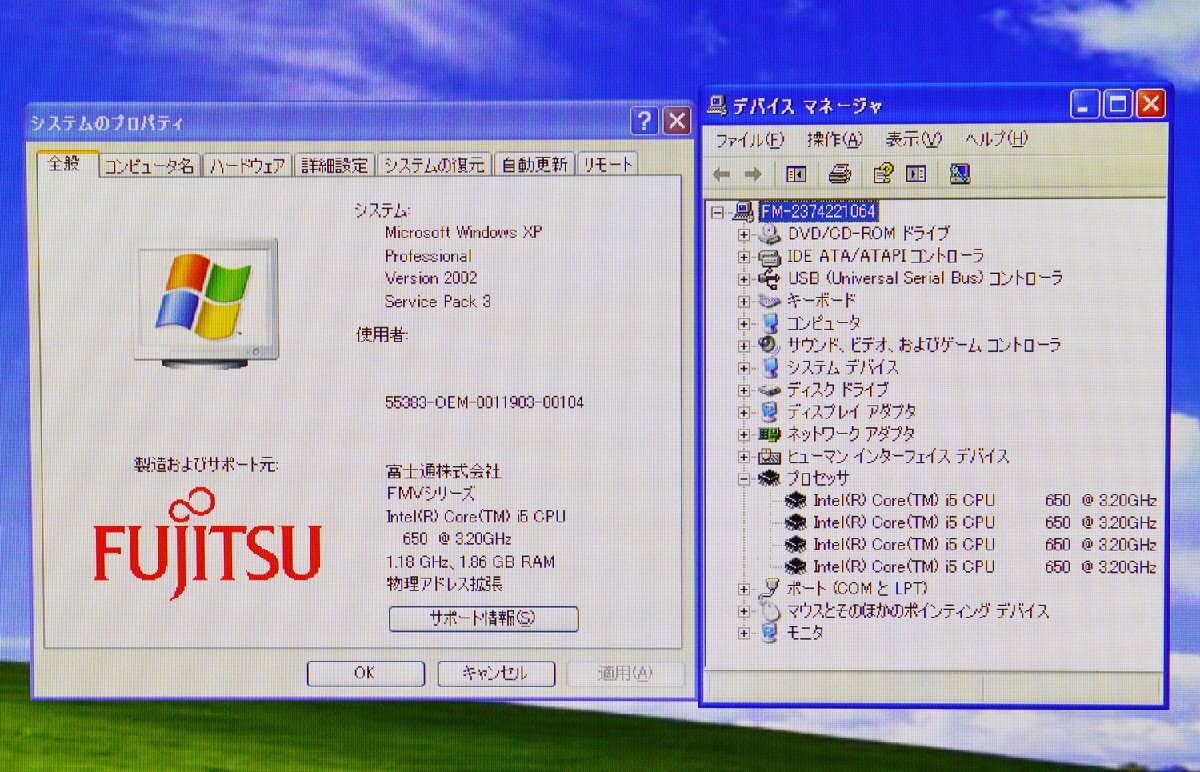Open the 操作(A) menu
Image resolution: width=1200 pixels, height=772 pixels.
[x=834, y=139]
